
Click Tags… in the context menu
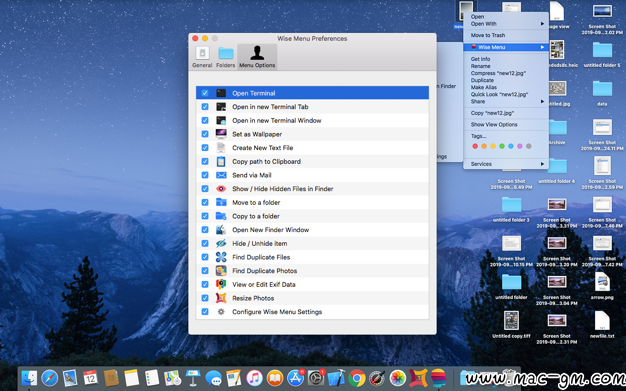[x=478, y=136]
